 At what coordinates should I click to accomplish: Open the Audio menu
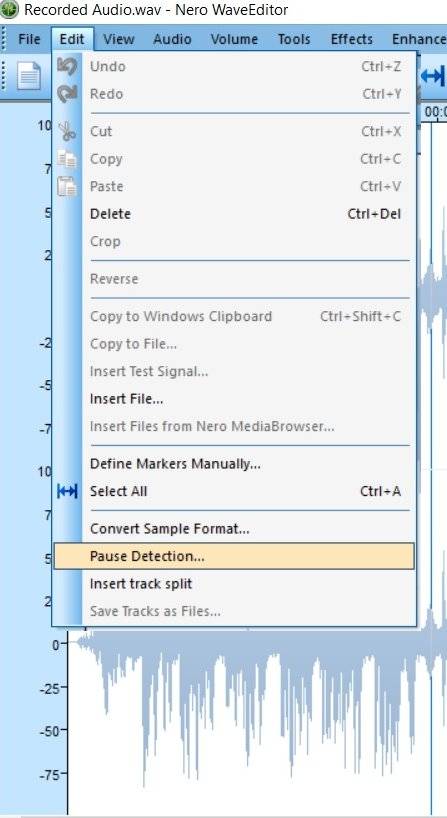pos(172,39)
